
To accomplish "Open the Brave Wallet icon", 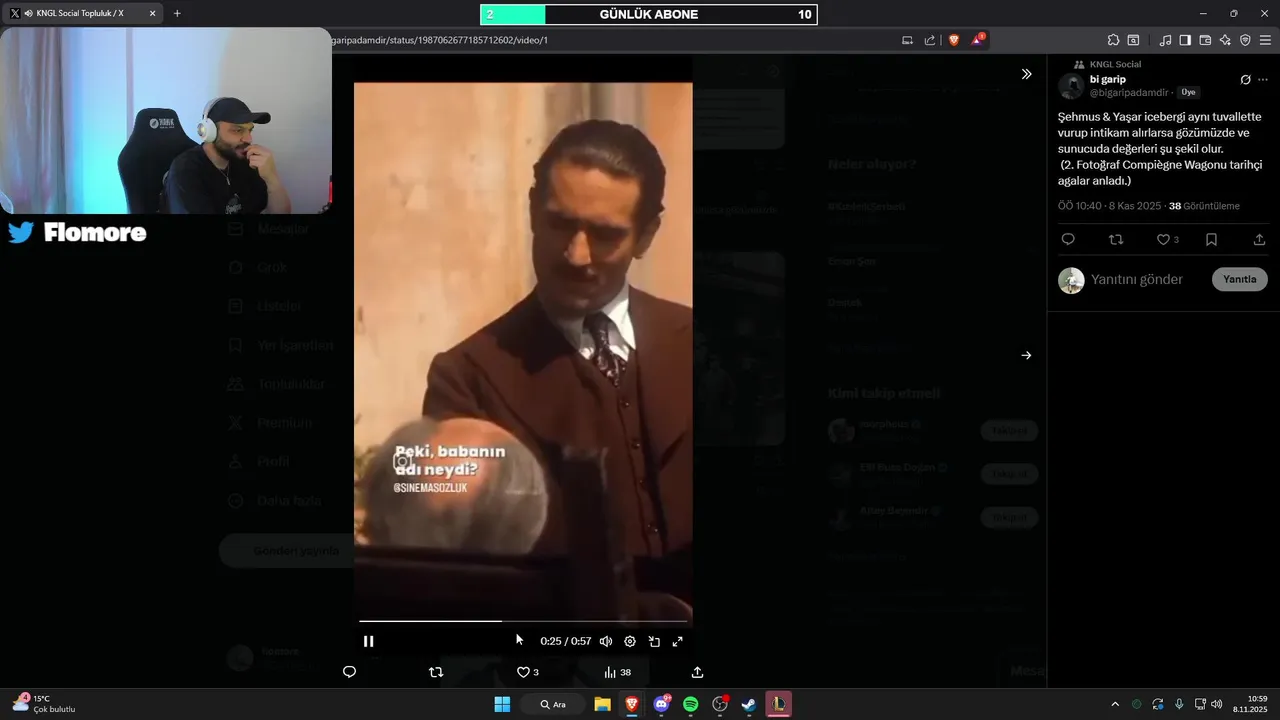I will pos(1205,40).
